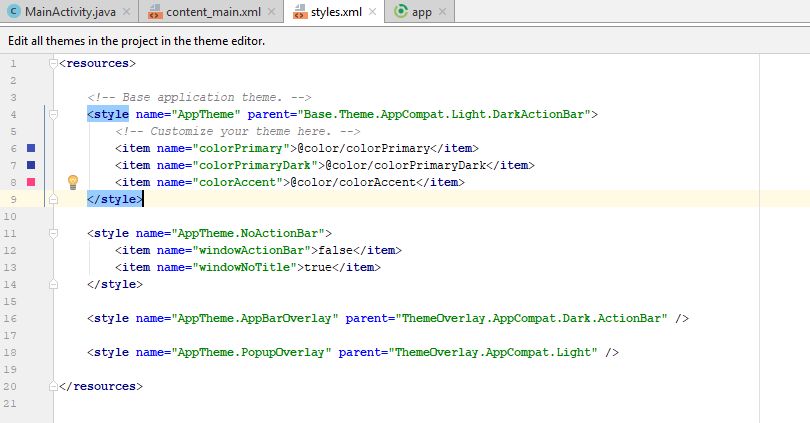Click the highlighted style opening tag
The image size is (810, 423).
point(108,114)
